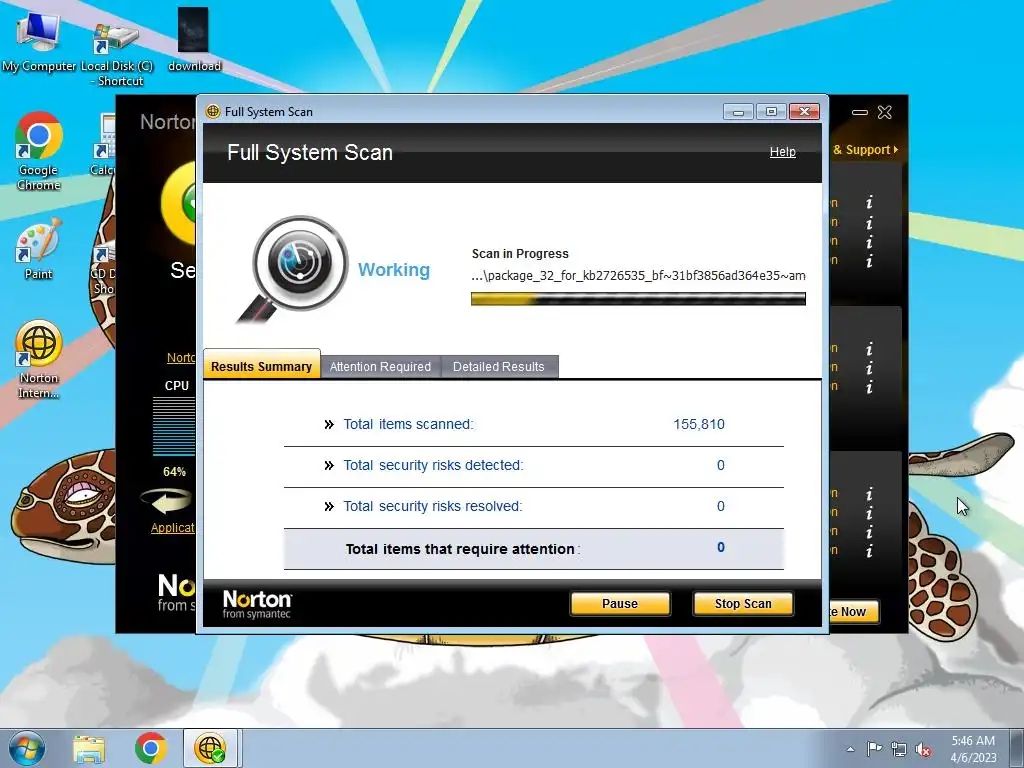Click the taskbar clock showing 5:46 AM

tap(973, 748)
